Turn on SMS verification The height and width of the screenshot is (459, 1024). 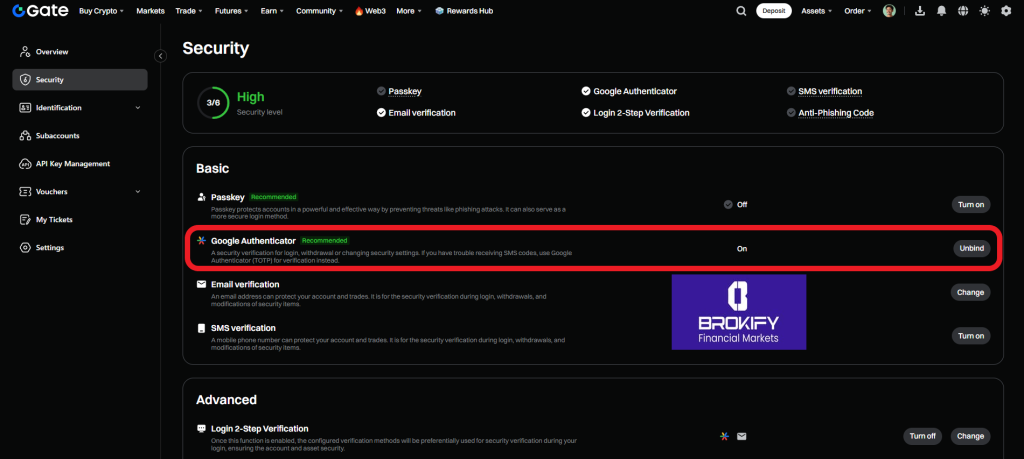(970, 336)
